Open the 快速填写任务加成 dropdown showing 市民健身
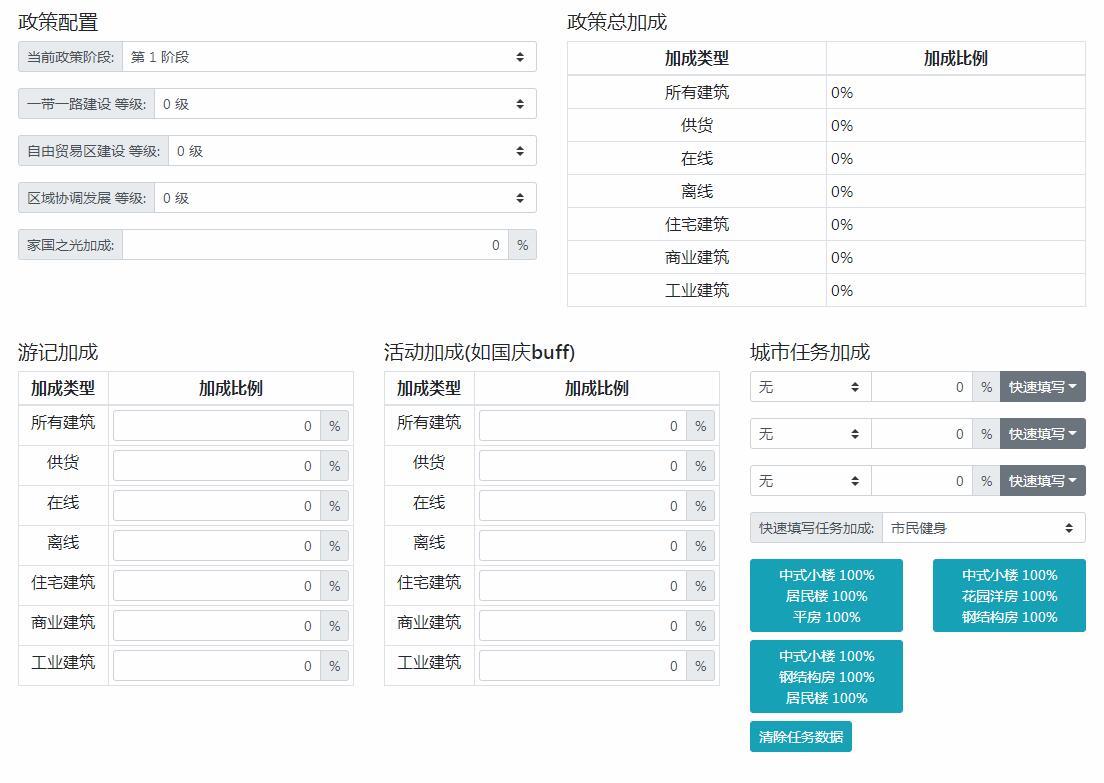The height and width of the screenshot is (783, 1104). (984, 528)
